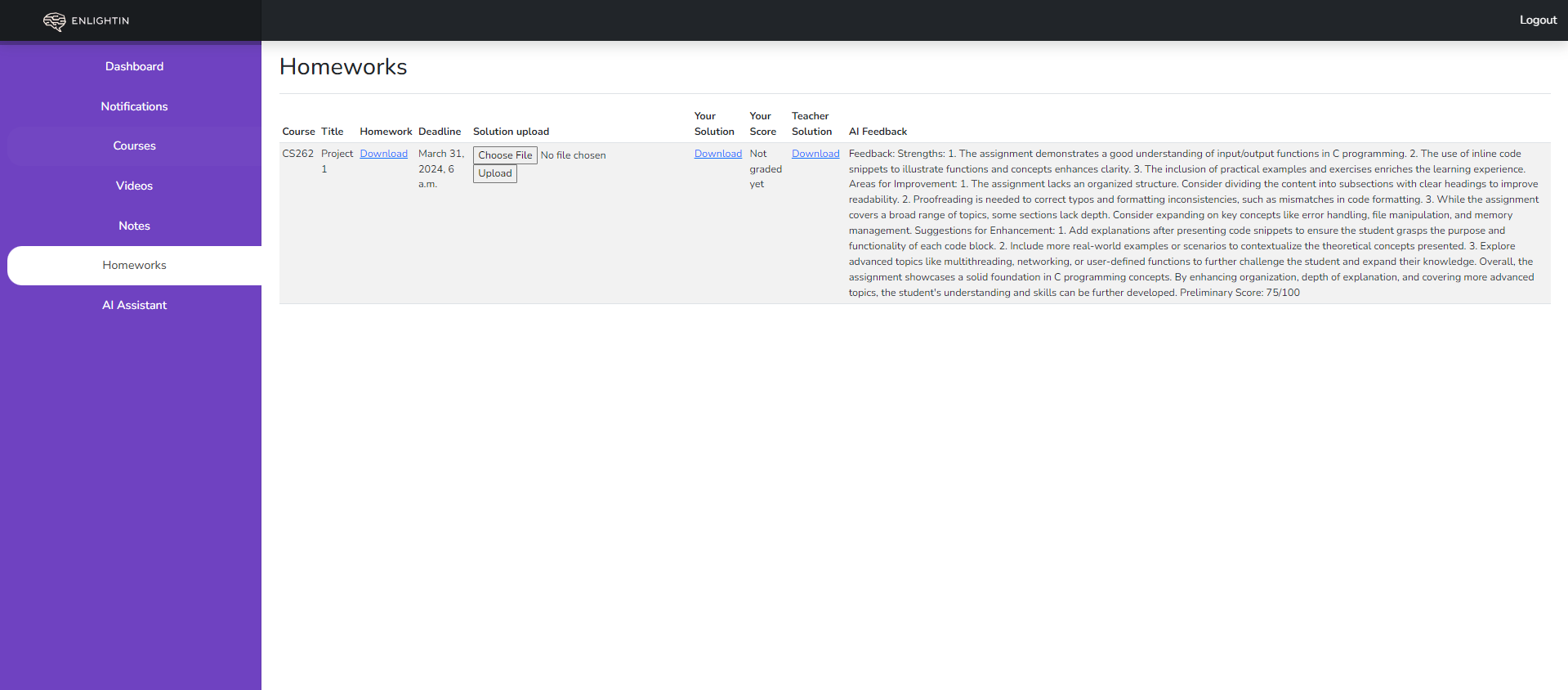
Task: Click the 'Course' column header
Action: click(x=298, y=132)
